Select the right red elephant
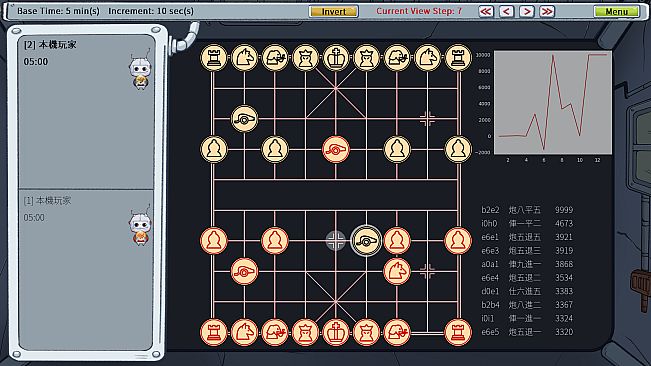Viewport: 651px width, 366px height. click(397, 332)
